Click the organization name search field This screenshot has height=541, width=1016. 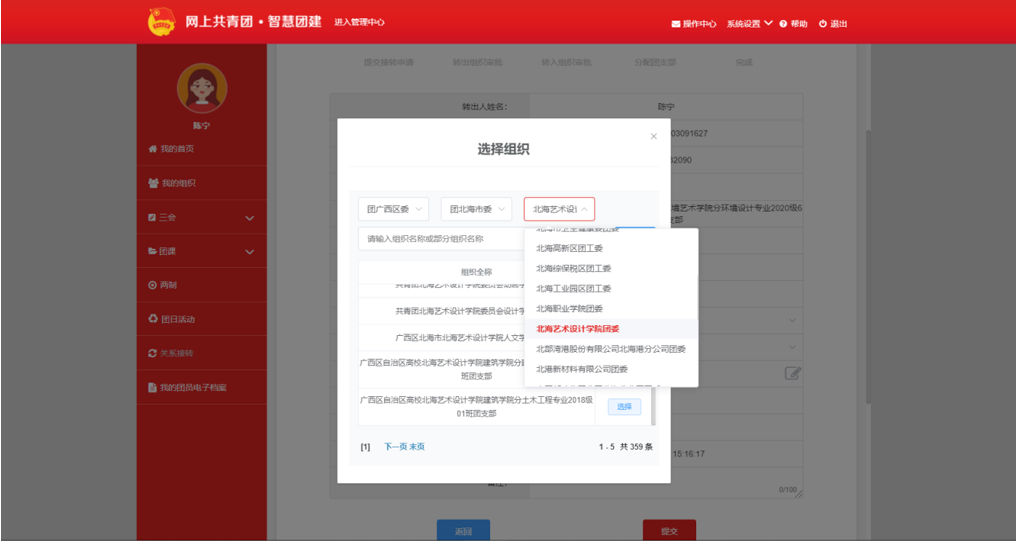[x=440, y=239]
